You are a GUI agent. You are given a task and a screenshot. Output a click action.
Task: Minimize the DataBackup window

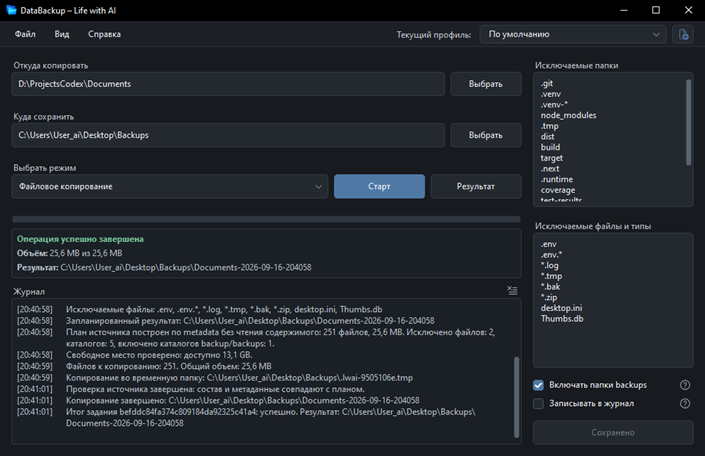click(x=624, y=10)
